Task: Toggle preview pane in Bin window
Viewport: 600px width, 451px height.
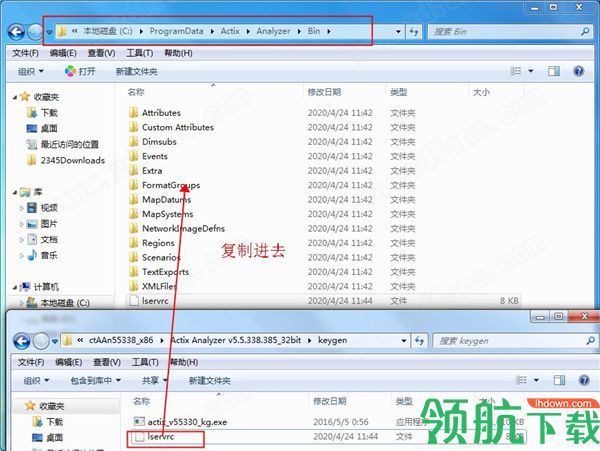Action: [554, 71]
